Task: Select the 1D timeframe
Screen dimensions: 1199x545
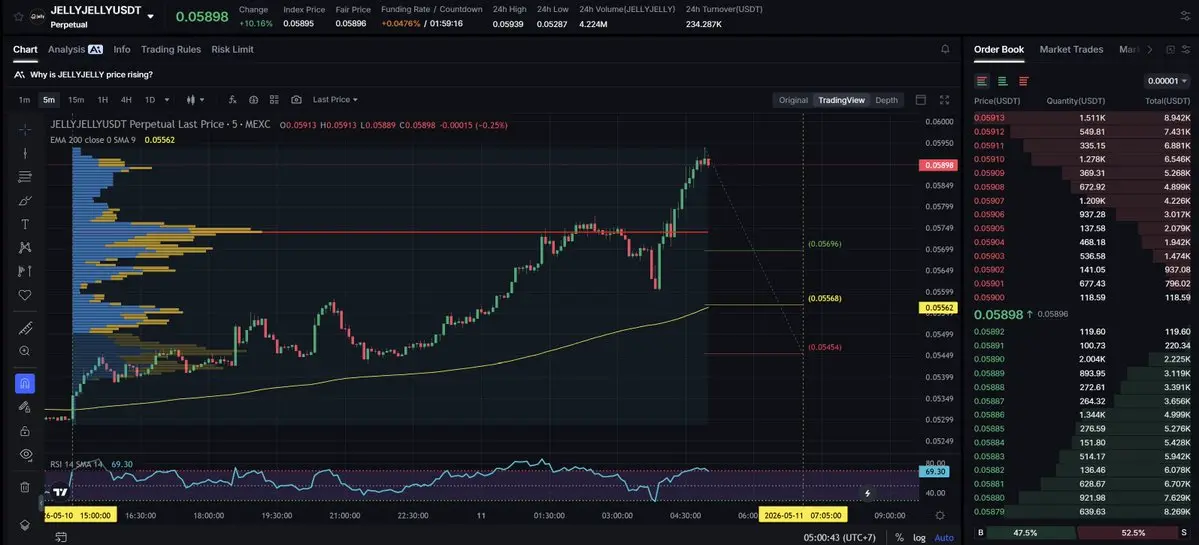Action: point(150,99)
